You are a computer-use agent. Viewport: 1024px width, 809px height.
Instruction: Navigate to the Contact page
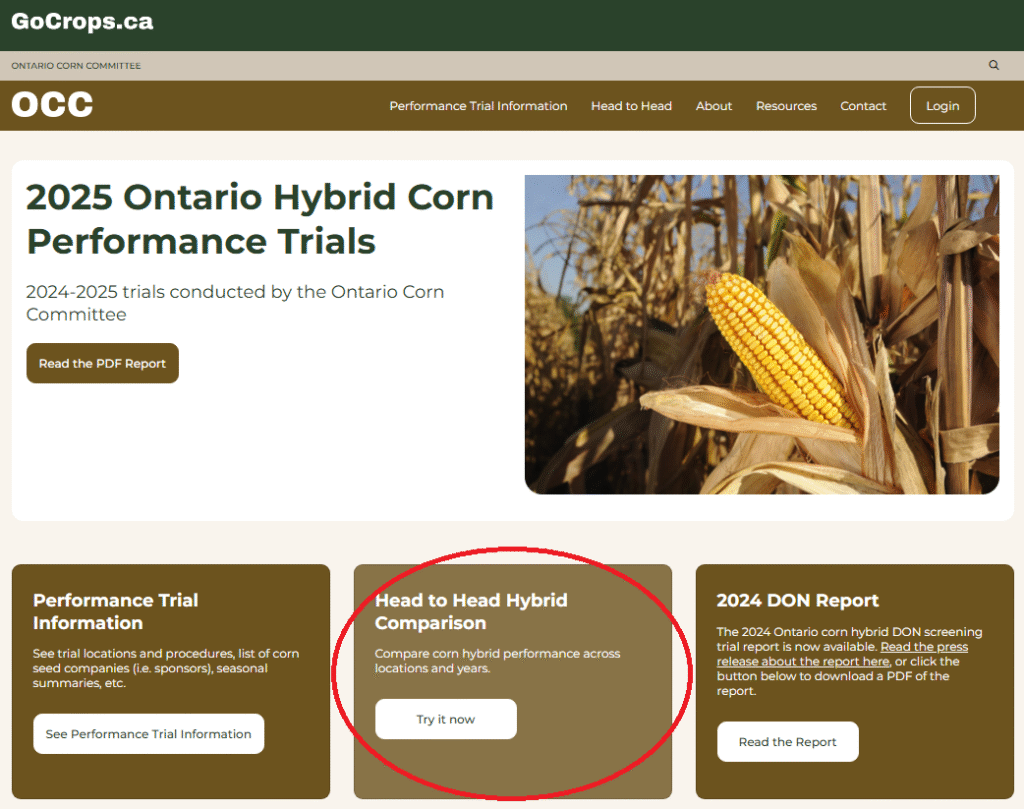(x=863, y=106)
